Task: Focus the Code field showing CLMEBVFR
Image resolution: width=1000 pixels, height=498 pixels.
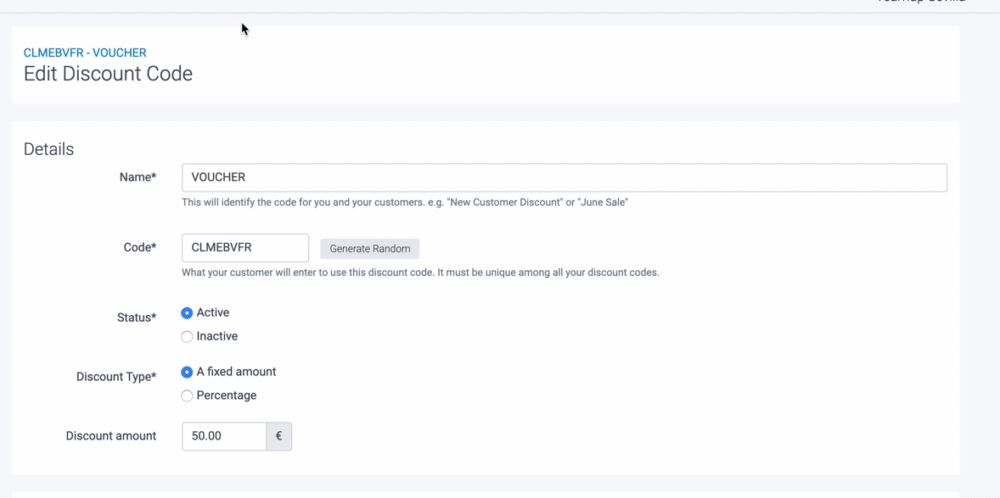Action: point(245,248)
